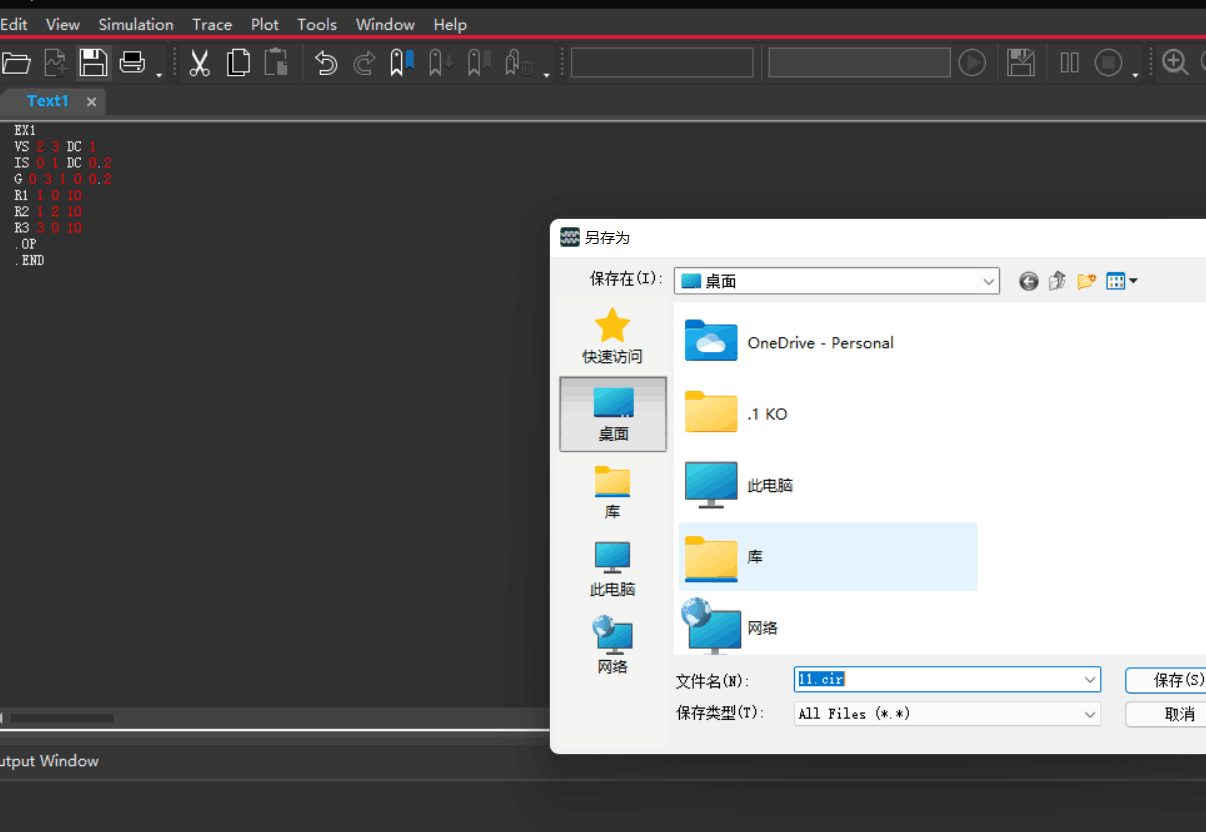This screenshot has width=1206, height=832.
Task: Open dropdown arrow after the bookmark icons
Action: [x=546, y=73]
